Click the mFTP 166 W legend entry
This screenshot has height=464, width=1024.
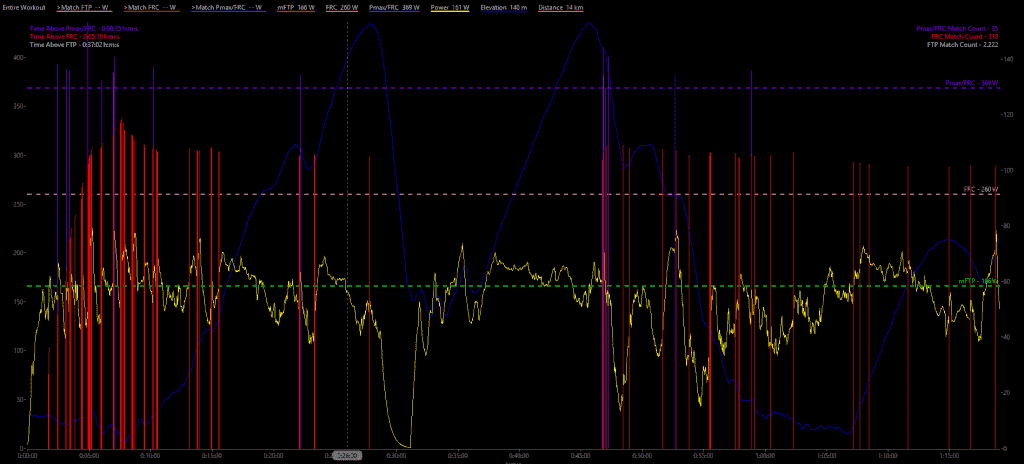click(296, 7)
